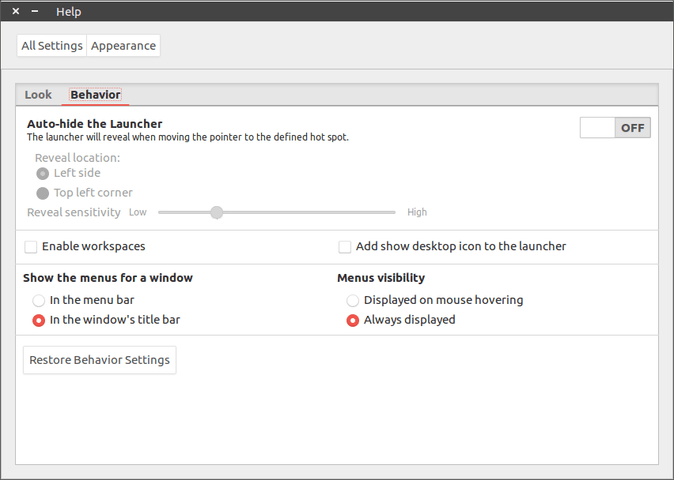Select the Behavior tab
The height and width of the screenshot is (480, 674).
(x=95, y=95)
